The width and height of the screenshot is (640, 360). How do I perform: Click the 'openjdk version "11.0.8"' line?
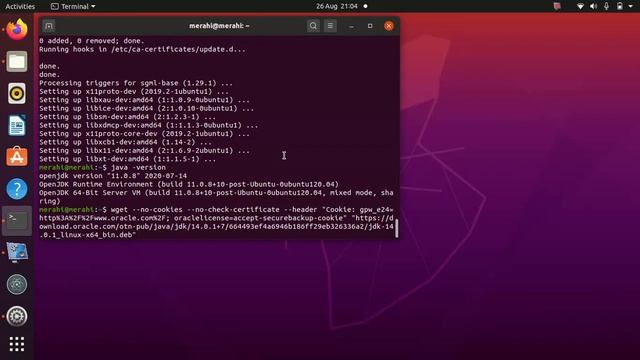[113, 176]
